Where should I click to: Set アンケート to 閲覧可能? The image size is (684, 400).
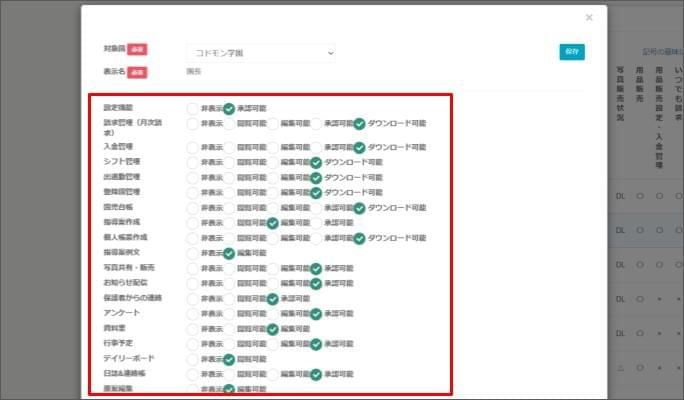(230, 314)
